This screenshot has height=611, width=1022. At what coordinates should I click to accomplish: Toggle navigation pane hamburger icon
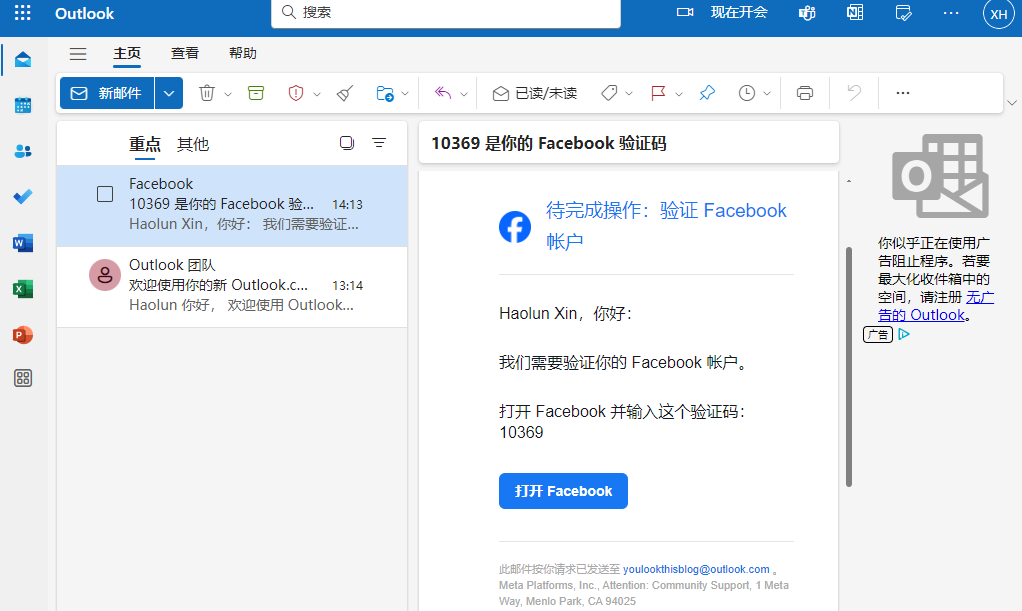click(78, 53)
